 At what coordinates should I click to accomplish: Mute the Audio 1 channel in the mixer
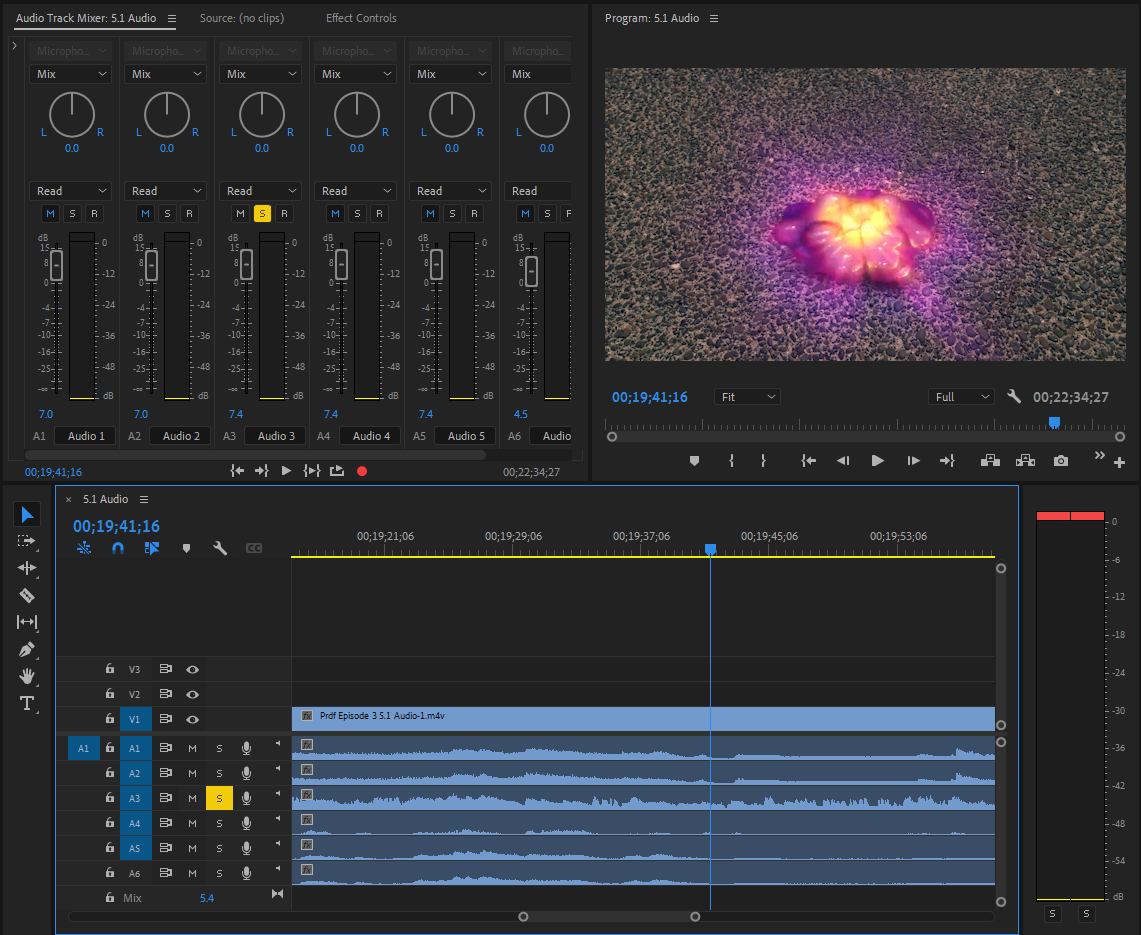[50, 213]
